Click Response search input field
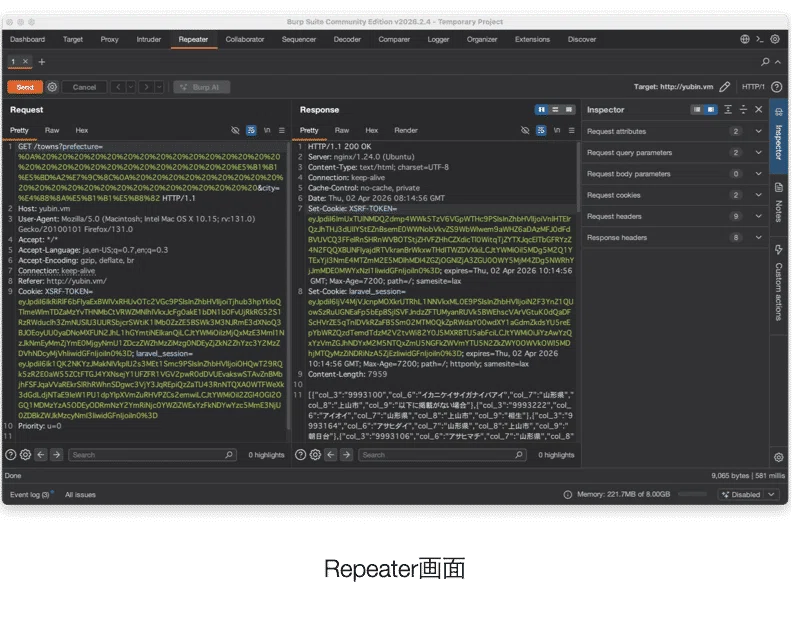The width and height of the screenshot is (792, 634). coord(442,455)
